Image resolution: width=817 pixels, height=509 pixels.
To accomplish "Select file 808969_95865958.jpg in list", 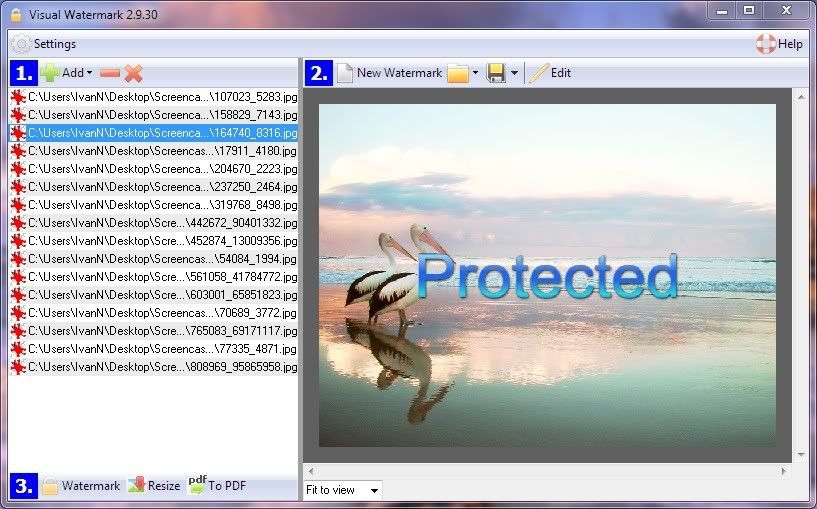I will click(154, 367).
